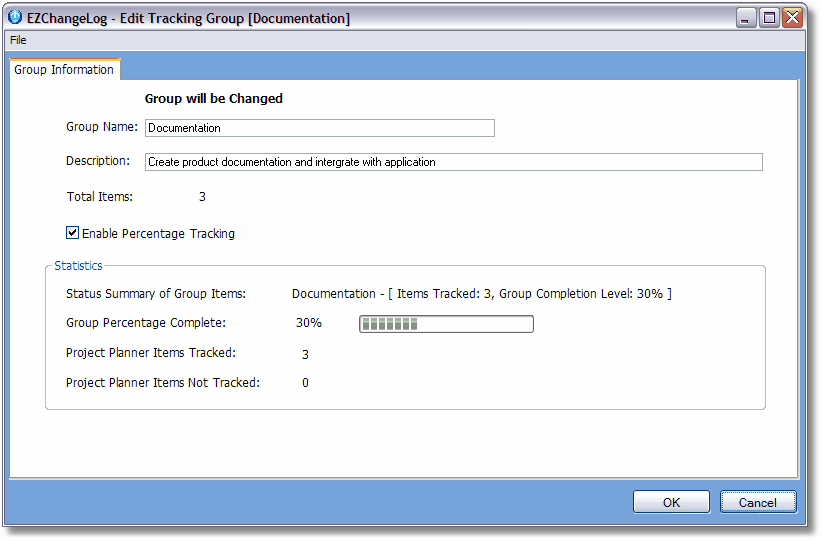Focus the Description text field
822x541 pixels.
454,162
